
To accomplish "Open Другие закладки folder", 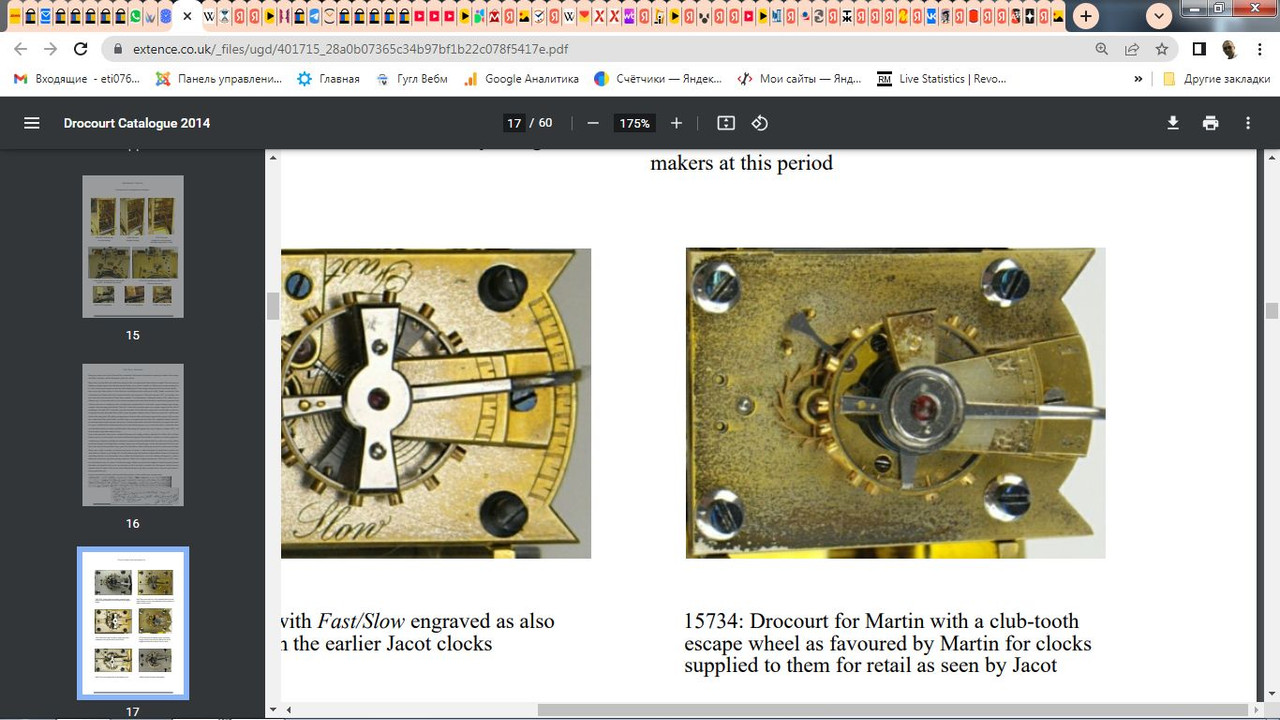I will [1215, 79].
